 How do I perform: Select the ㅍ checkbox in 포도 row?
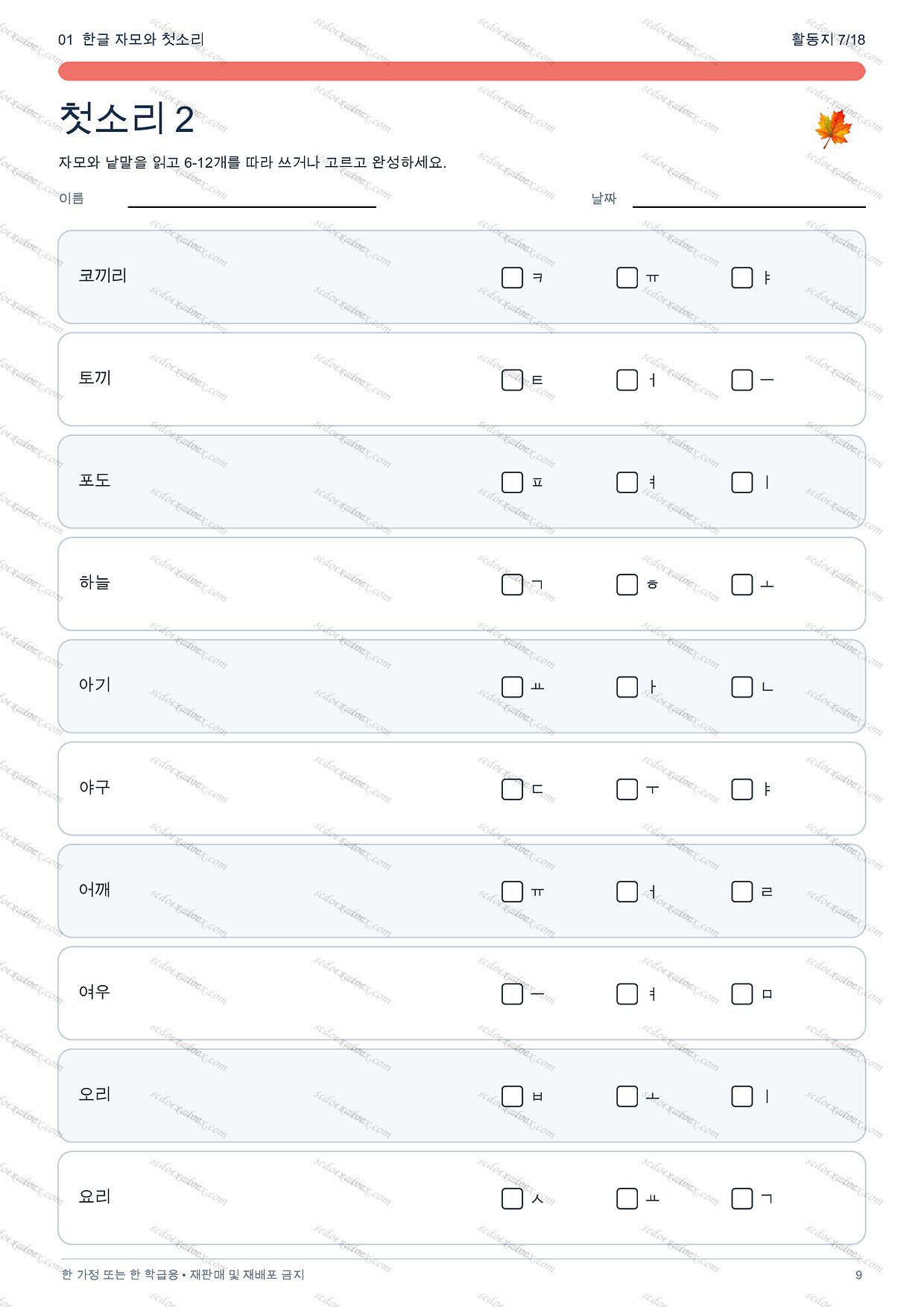[x=512, y=482]
